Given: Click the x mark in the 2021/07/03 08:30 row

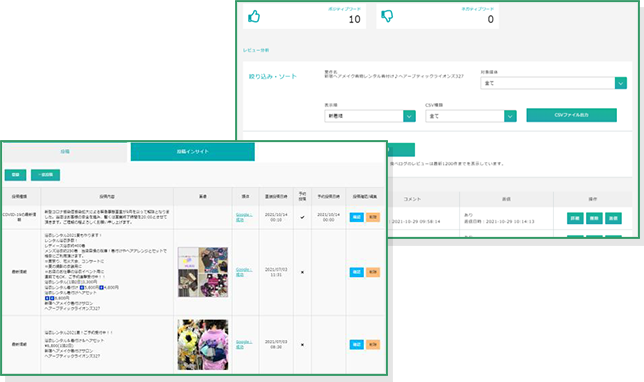Looking at the screenshot, I should click(x=302, y=345).
